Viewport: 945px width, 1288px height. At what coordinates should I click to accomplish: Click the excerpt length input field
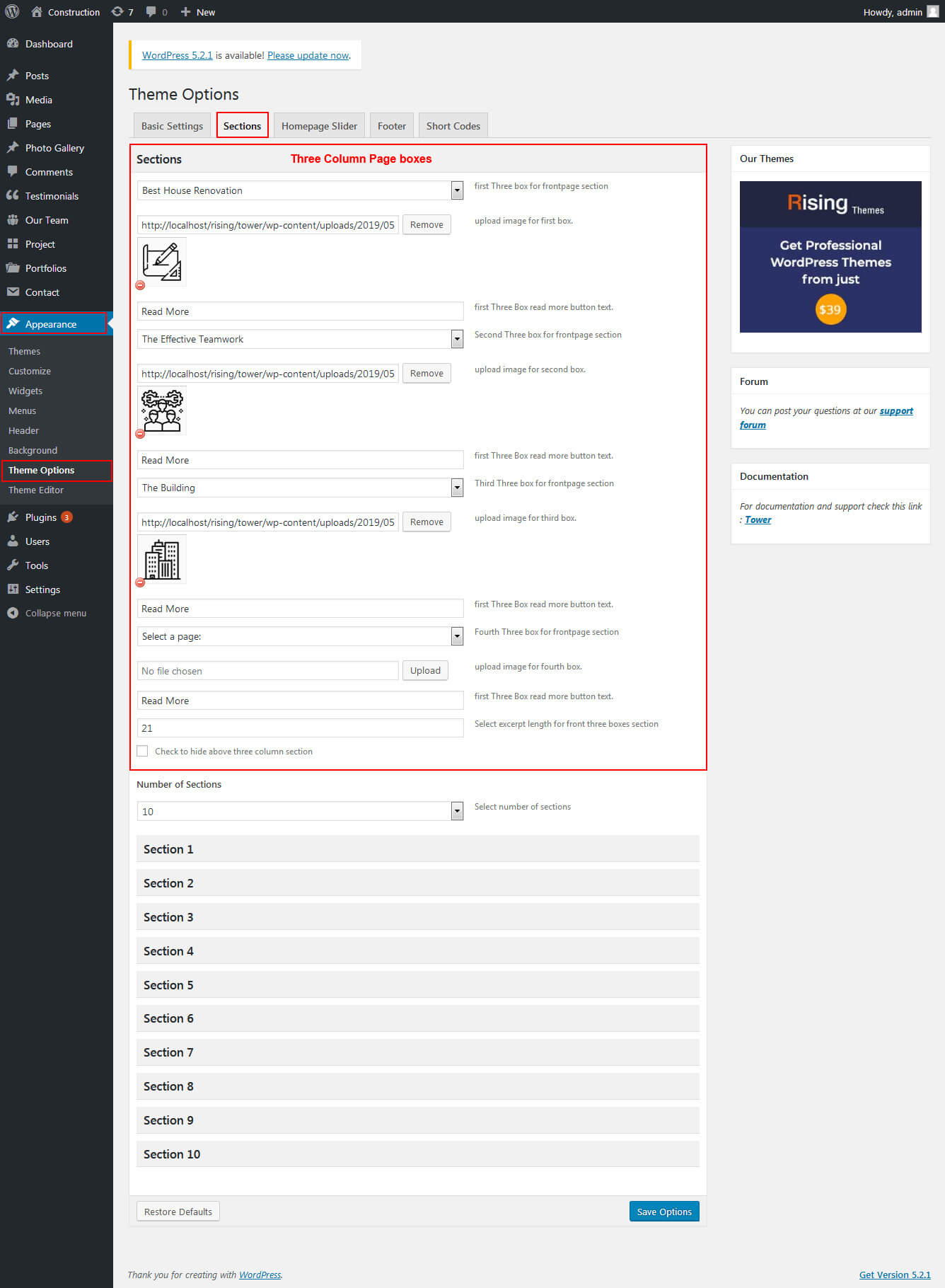(x=300, y=728)
